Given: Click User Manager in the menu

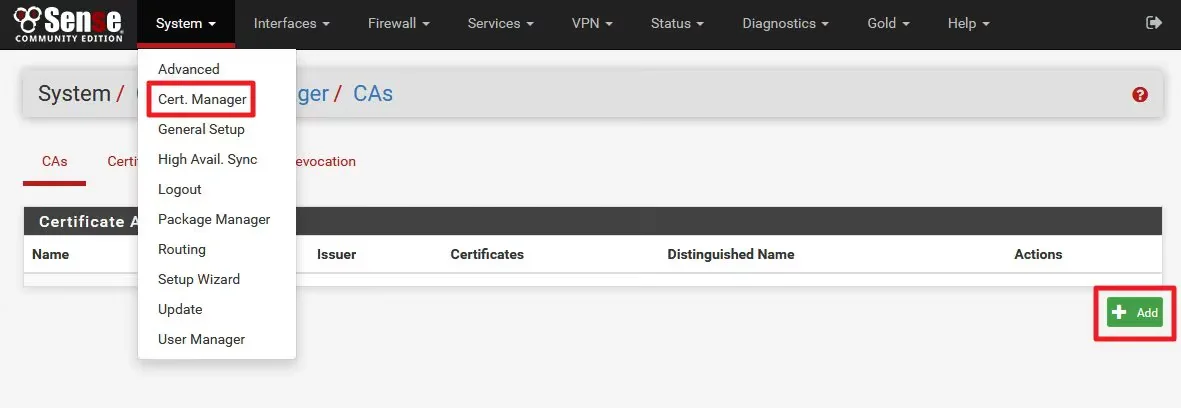Looking at the screenshot, I should click(x=201, y=339).
